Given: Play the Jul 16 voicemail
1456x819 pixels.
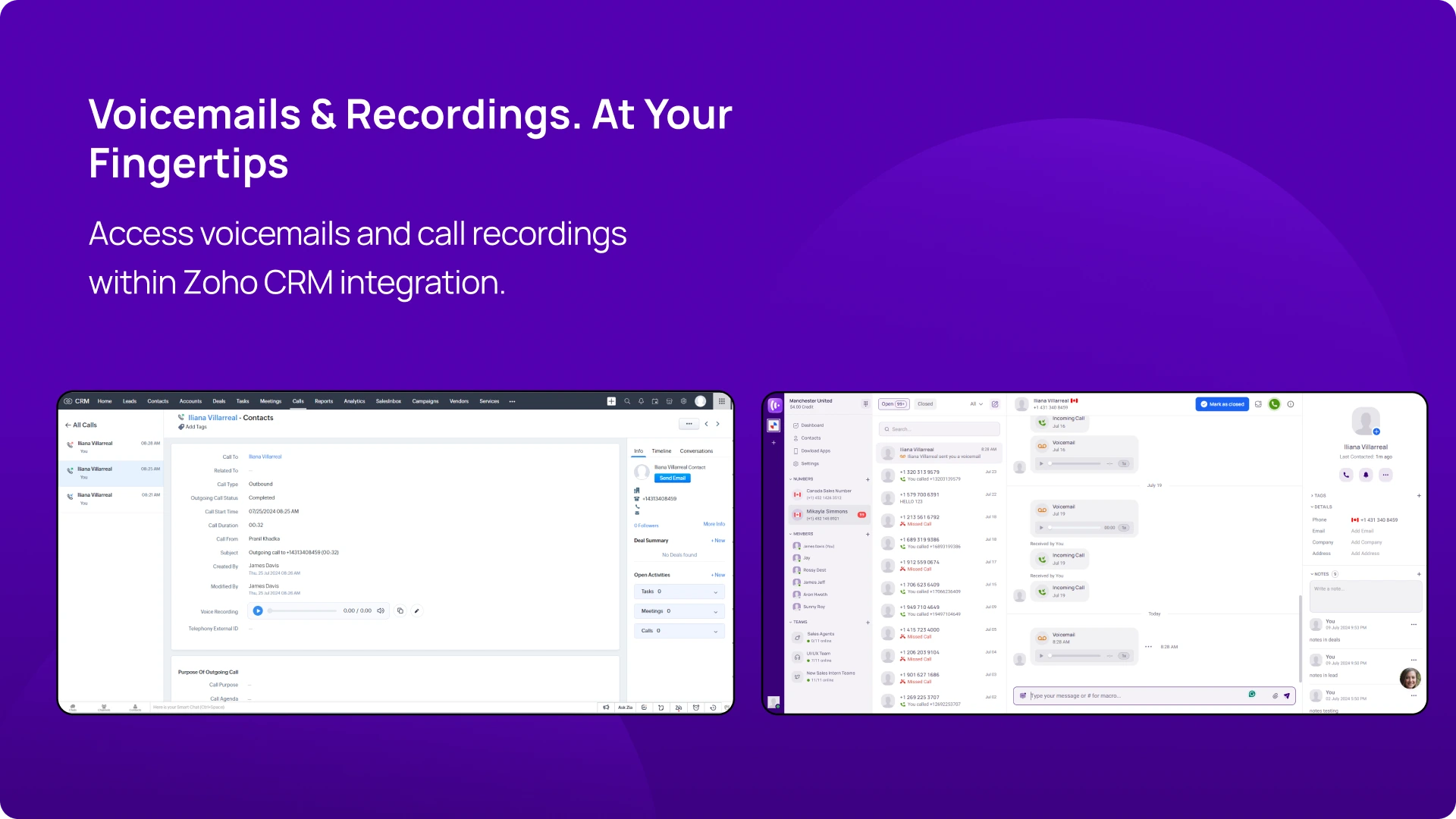Looking at the screenshot, I should pyautogui.click(x=1042, y=463).
